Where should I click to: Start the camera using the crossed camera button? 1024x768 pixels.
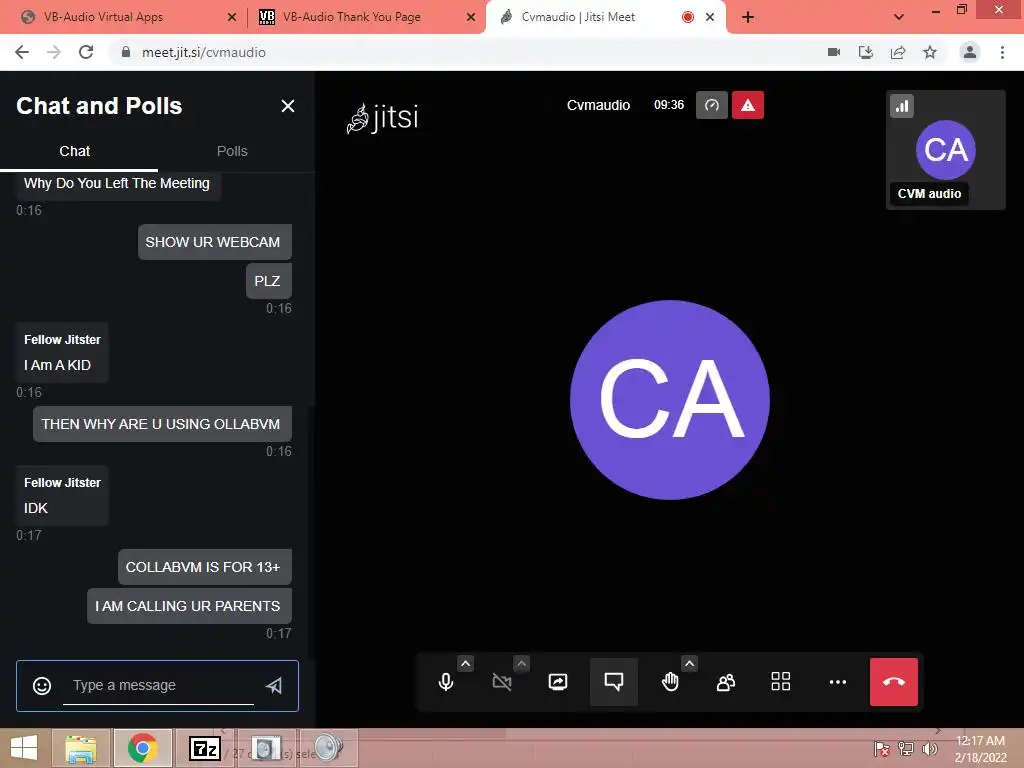[x=502, y=682]
